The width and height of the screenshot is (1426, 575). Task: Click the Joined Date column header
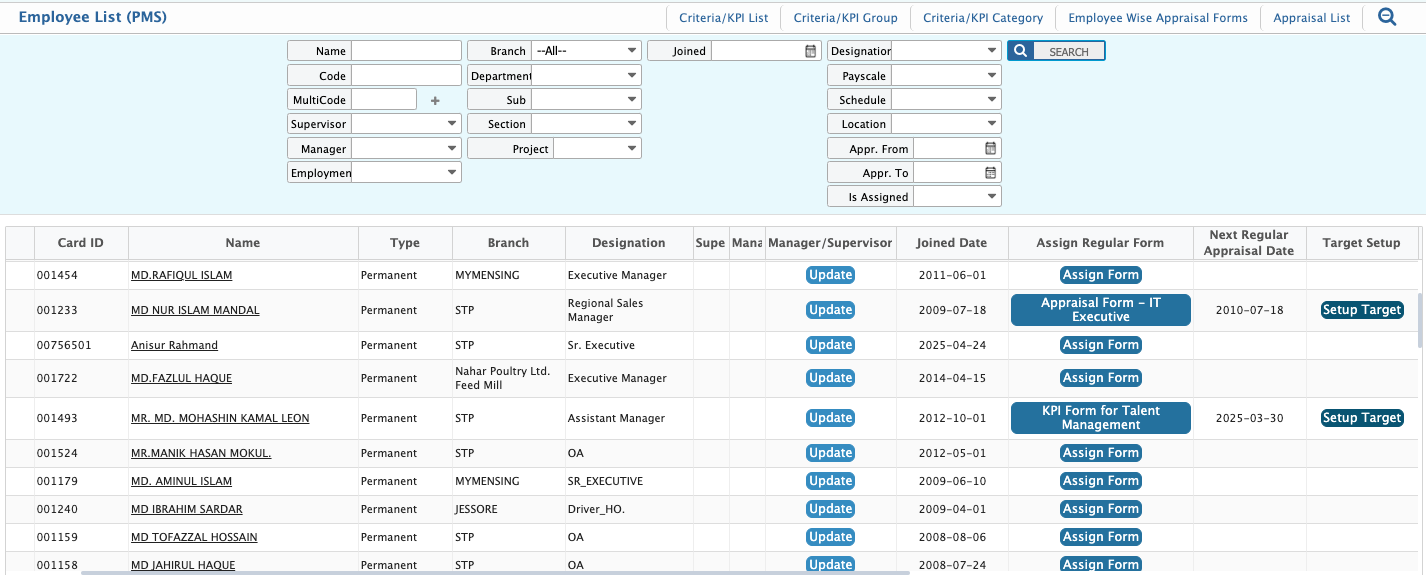click(951, 243)
